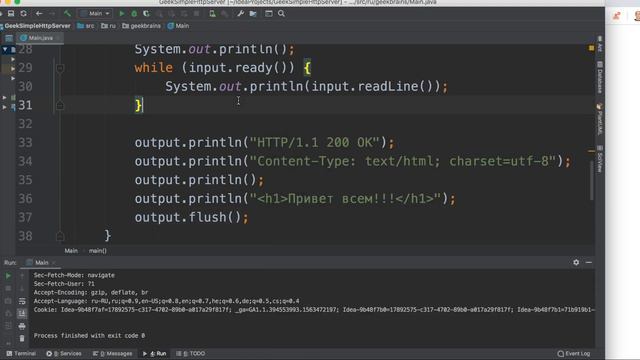Run Main with the green toolbar play button

click(x=122, y=13)
